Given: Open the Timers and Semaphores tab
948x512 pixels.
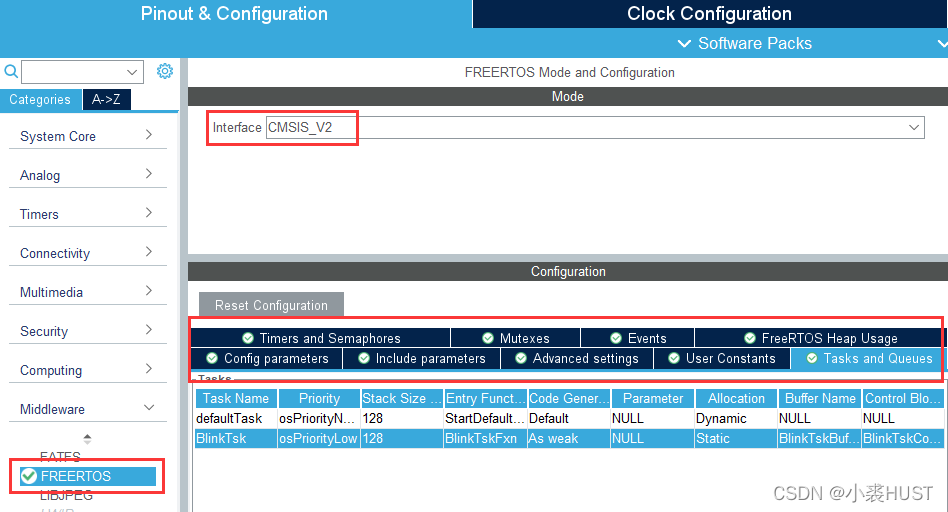Looking at the screenshot, I should coord(320,338).
